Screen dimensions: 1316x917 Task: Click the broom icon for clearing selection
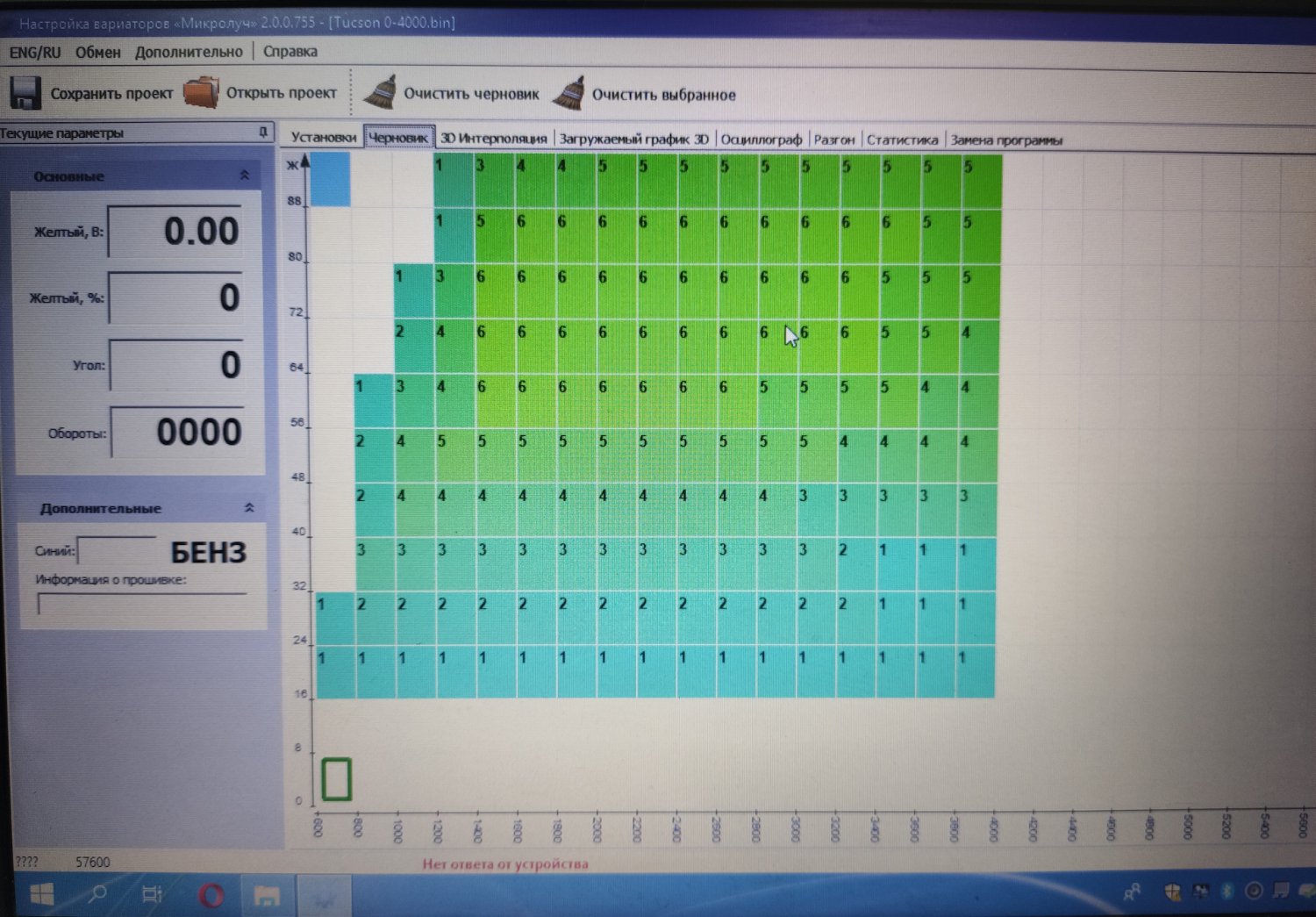569,93
